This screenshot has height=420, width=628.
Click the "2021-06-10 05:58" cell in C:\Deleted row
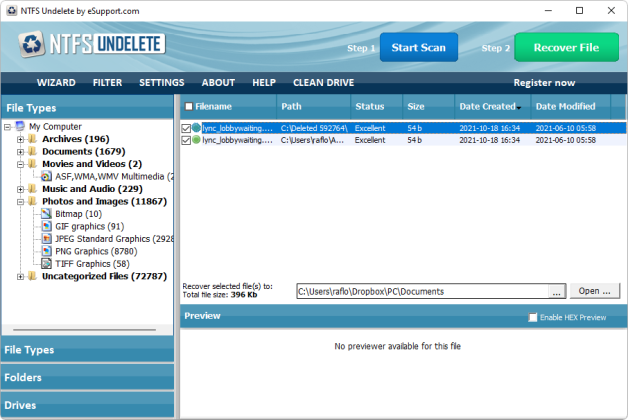click(566, 128)
